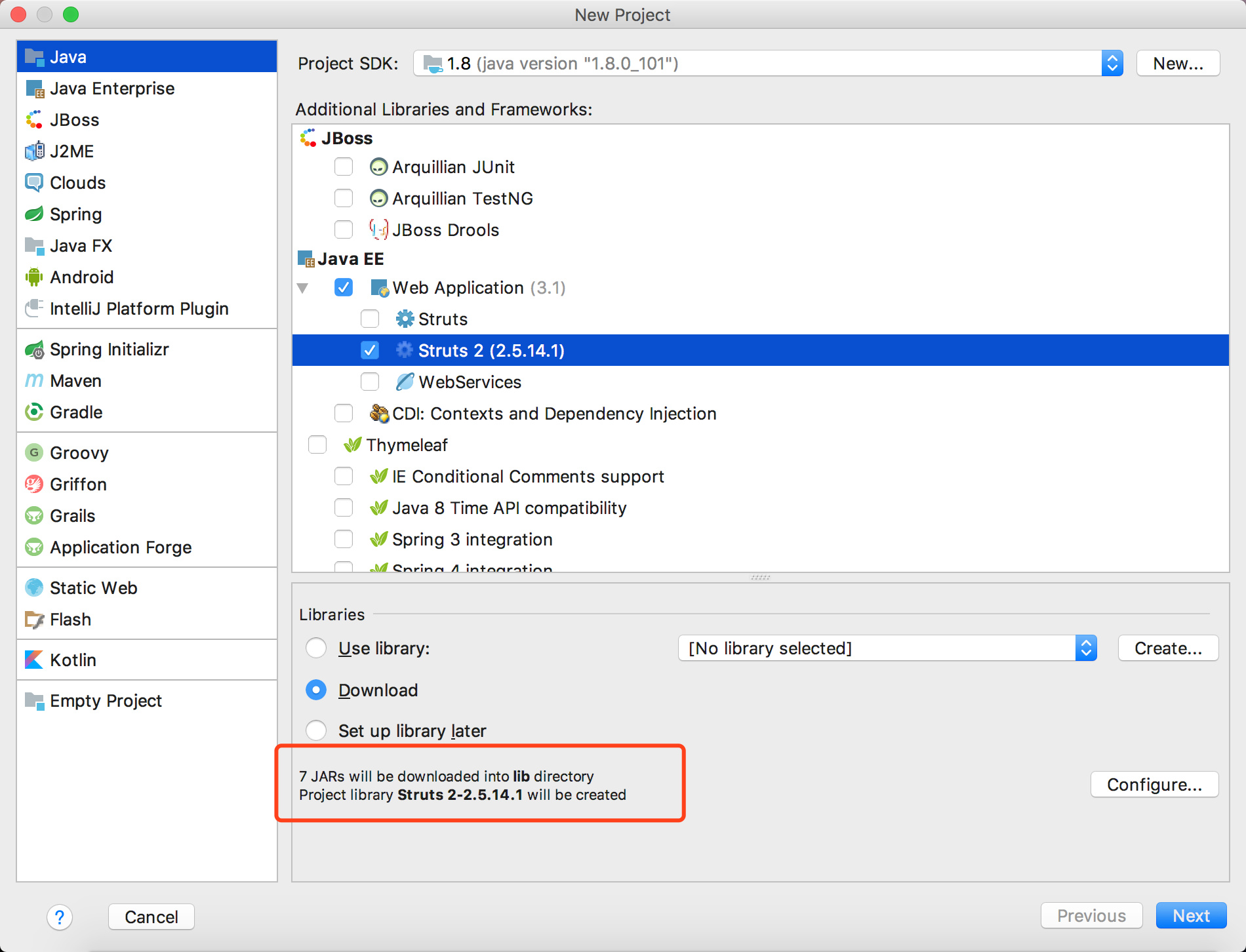Click the Application Forge icon
Image resolution: width=1246 pixels, height=952 pixels.
[34, 547]
